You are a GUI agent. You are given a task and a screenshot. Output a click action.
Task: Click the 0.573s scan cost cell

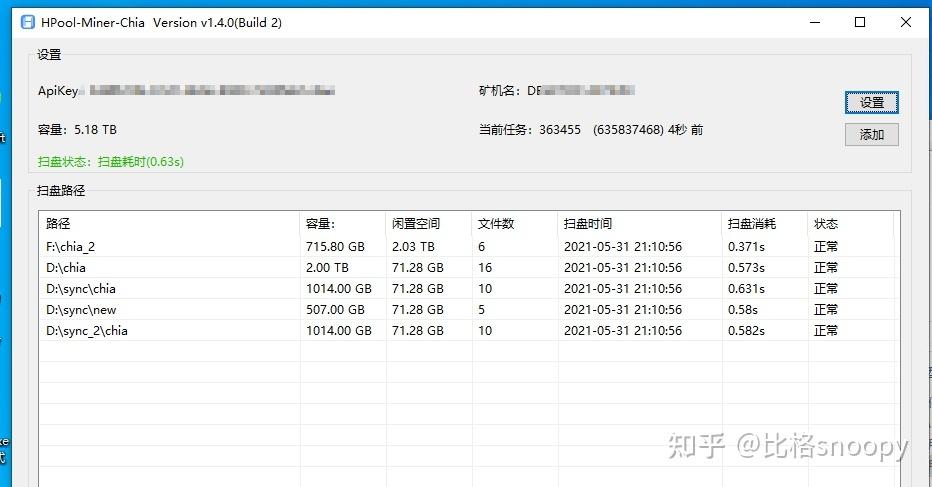click(x=747, y=268)
